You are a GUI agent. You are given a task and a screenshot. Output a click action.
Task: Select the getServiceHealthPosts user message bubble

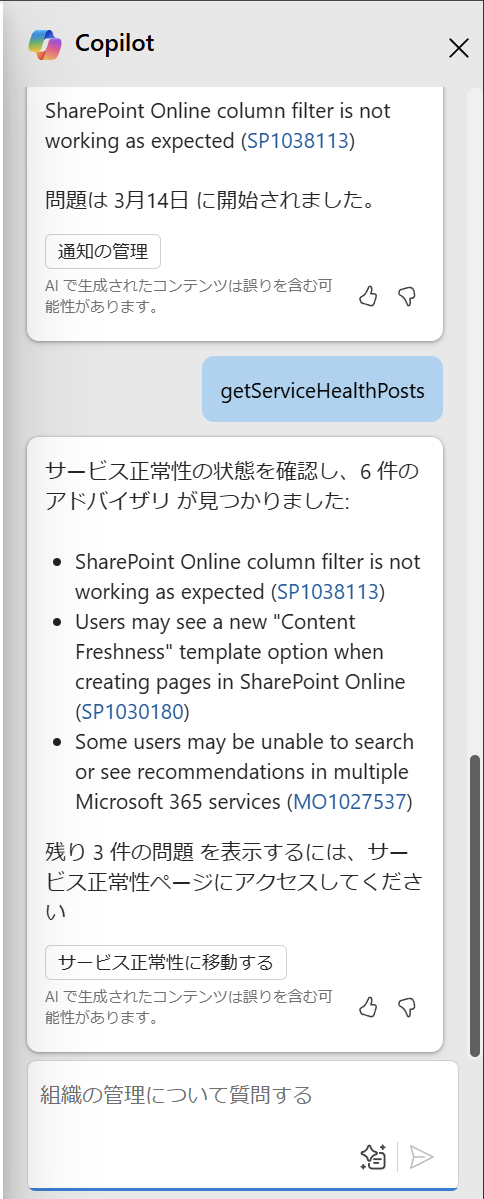[x=322, y=389]
